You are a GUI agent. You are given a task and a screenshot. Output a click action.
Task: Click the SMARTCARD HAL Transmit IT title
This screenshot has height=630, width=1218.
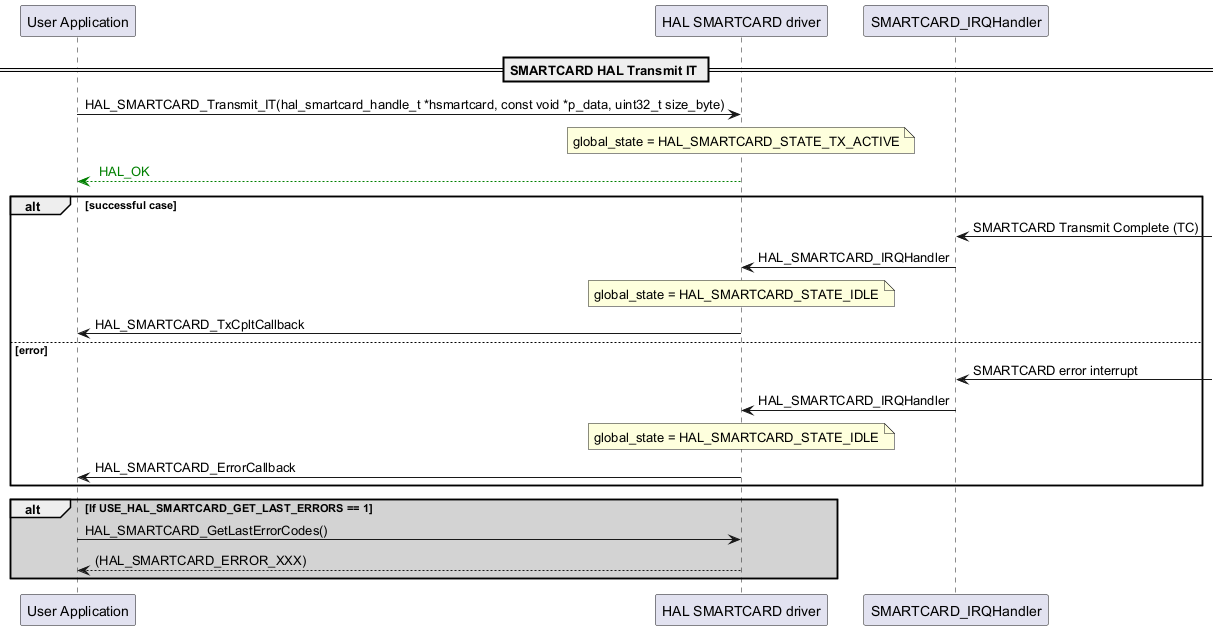603,70
